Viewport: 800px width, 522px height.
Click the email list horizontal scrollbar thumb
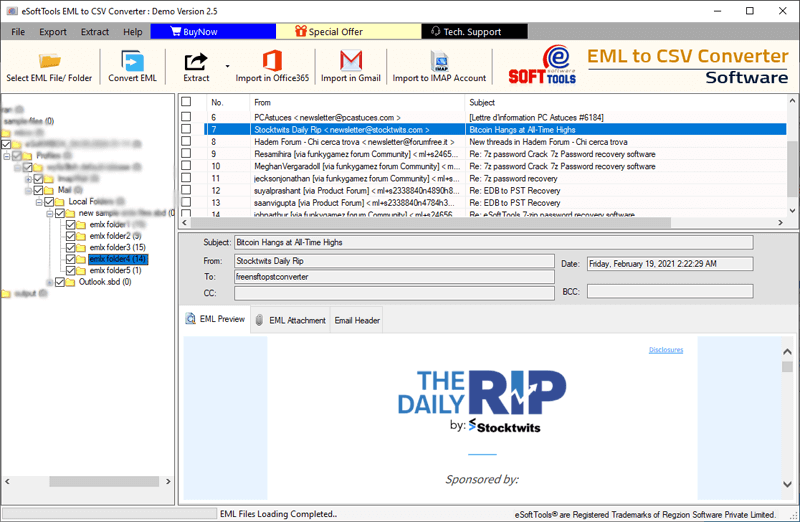pos(431,222)
